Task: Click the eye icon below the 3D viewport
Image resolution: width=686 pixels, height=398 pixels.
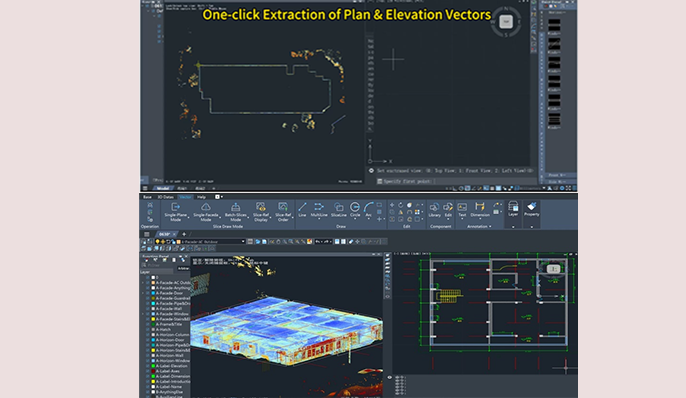Action: click(390, 377)
